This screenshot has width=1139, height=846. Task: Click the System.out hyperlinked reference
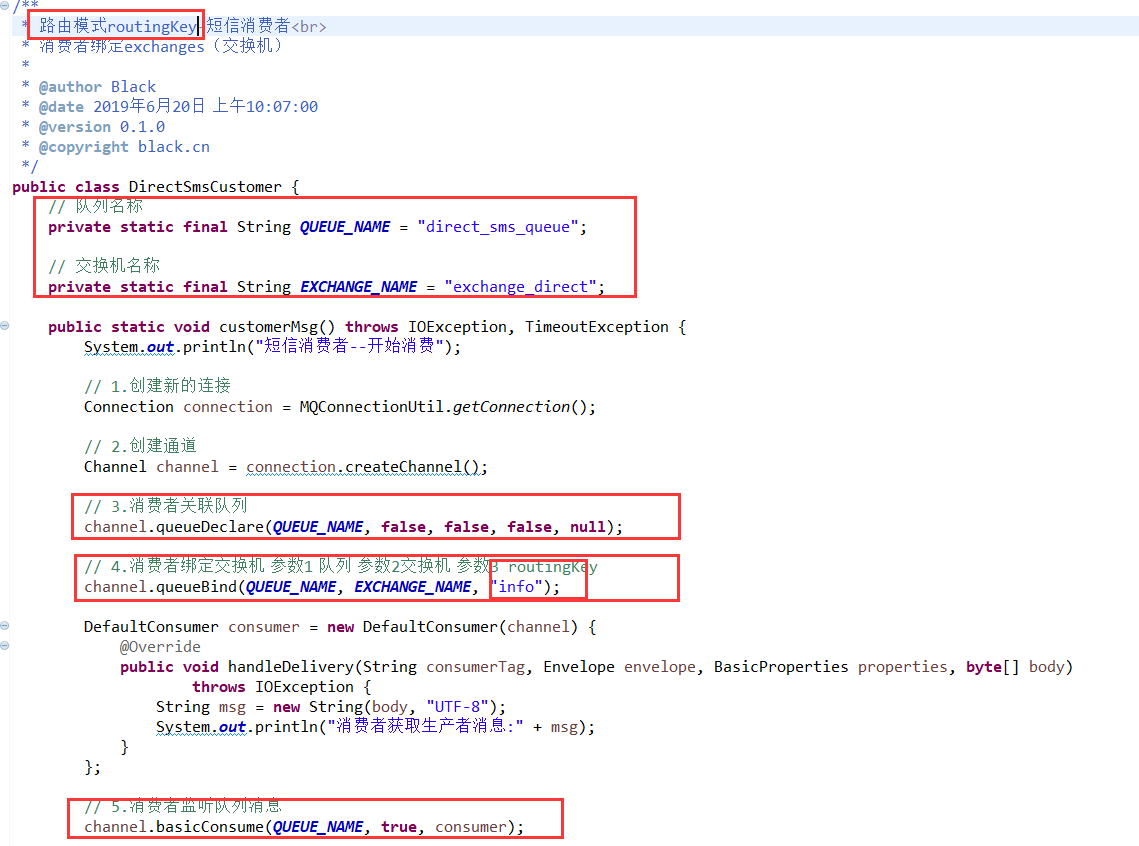coord(125,346)
